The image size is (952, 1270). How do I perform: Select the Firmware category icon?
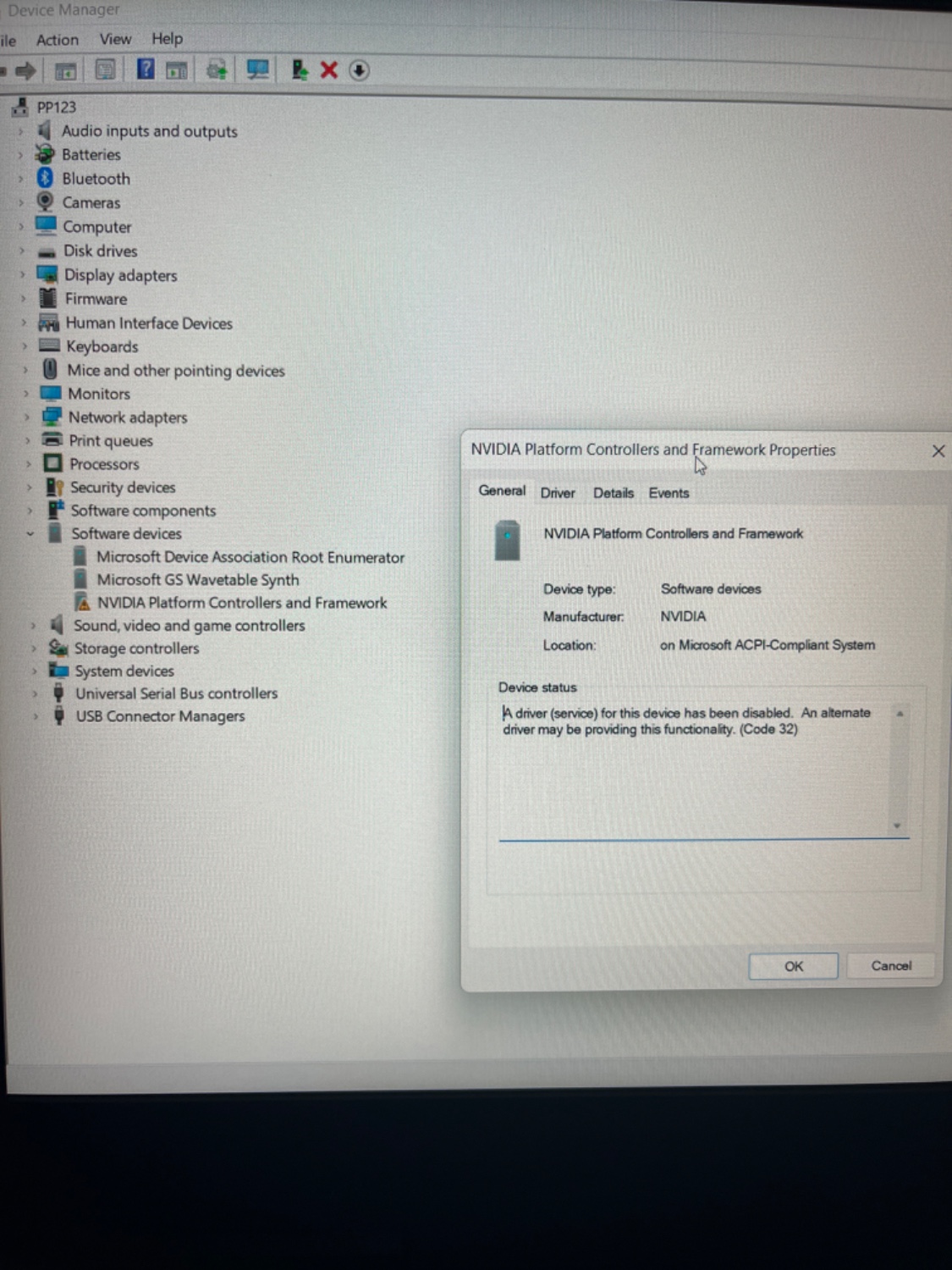pyautogui.click(x=48, y=298)
